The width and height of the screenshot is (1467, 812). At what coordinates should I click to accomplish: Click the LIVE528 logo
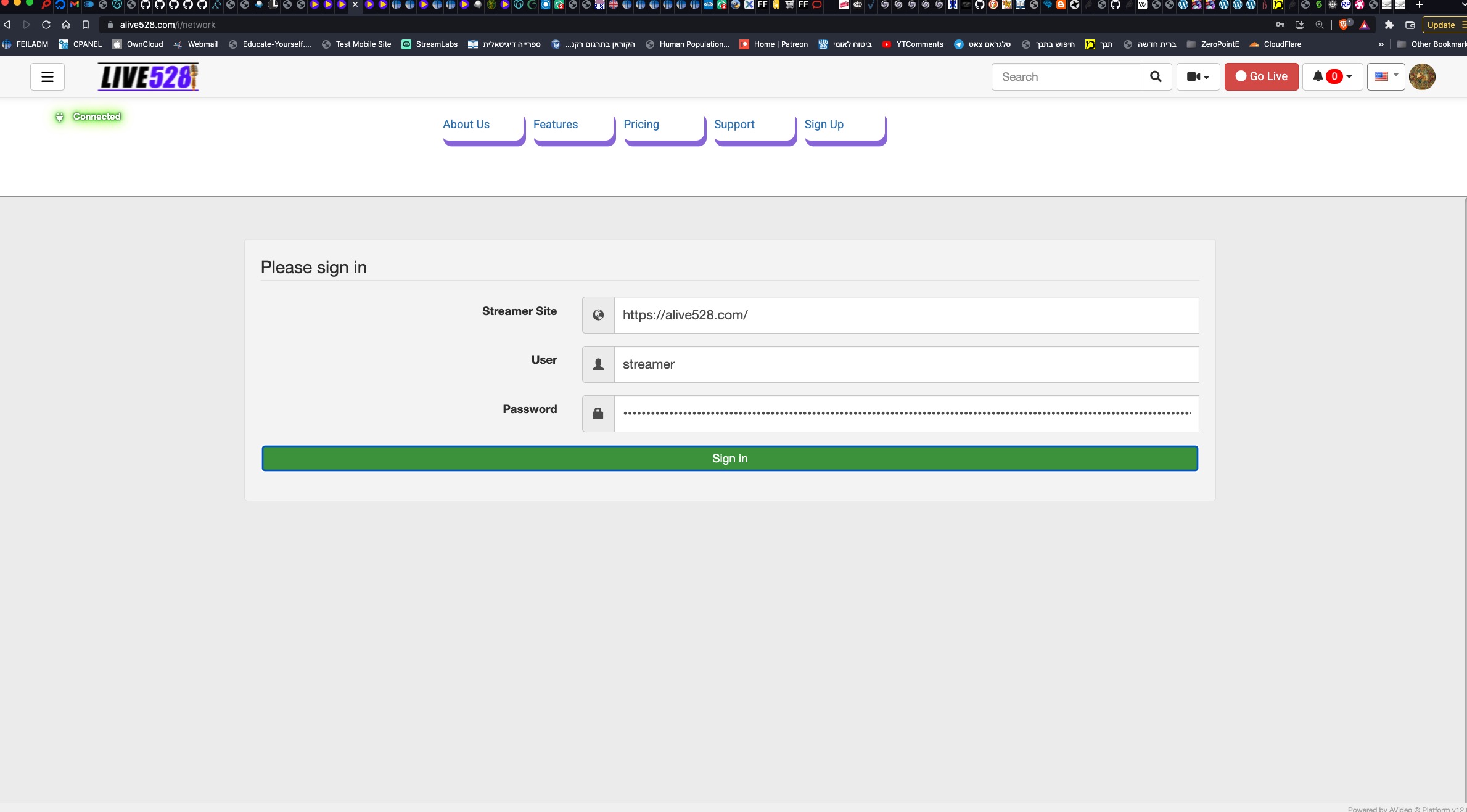[x=148, y=77]
